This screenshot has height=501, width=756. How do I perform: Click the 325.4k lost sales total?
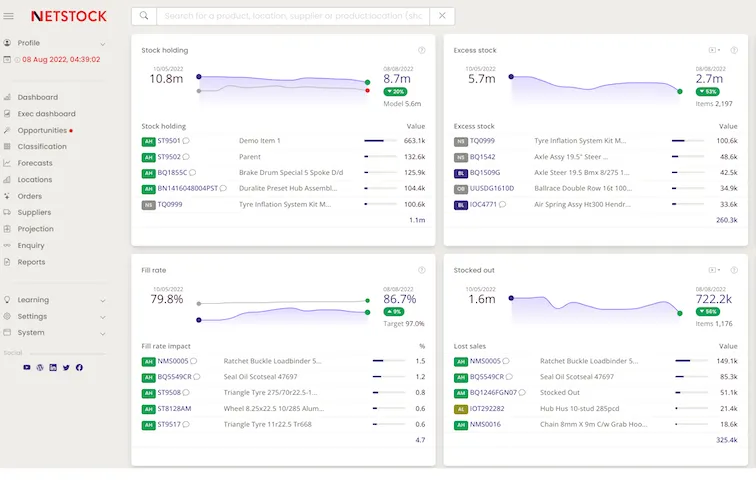[x=727, y=440]
